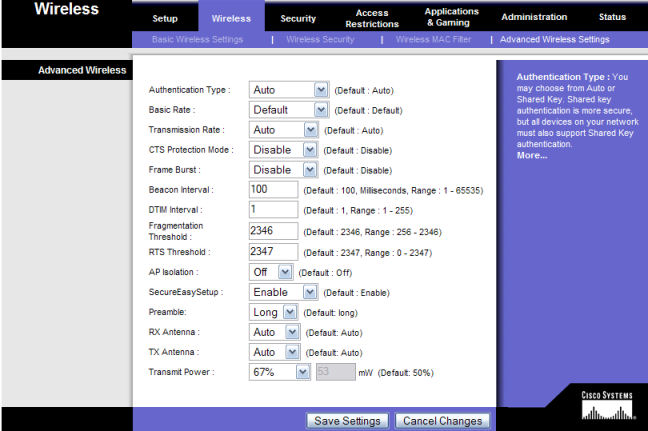Select the Preamble dropdown
The width and height of the screenshot is (648, 431).
(274, 312)
